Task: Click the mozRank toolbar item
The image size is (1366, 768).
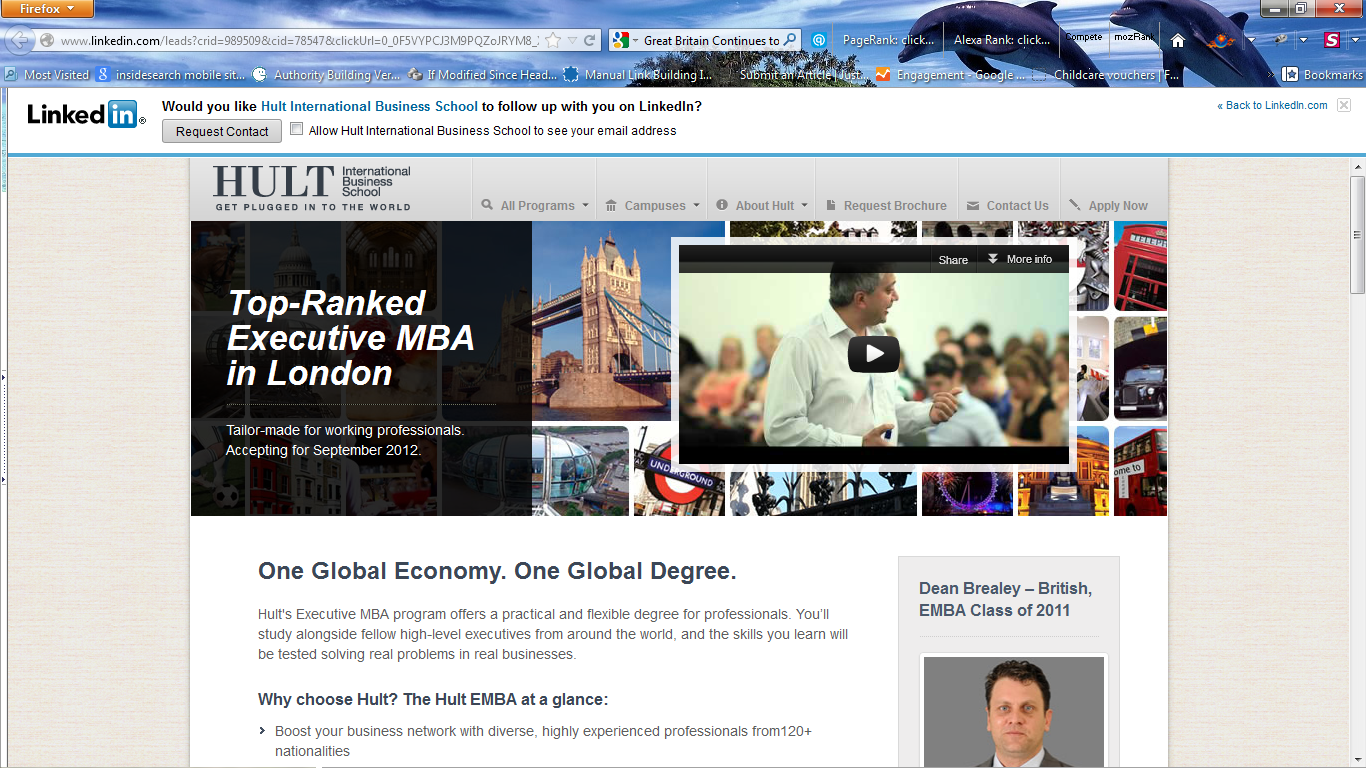Action: [1135, 37]
